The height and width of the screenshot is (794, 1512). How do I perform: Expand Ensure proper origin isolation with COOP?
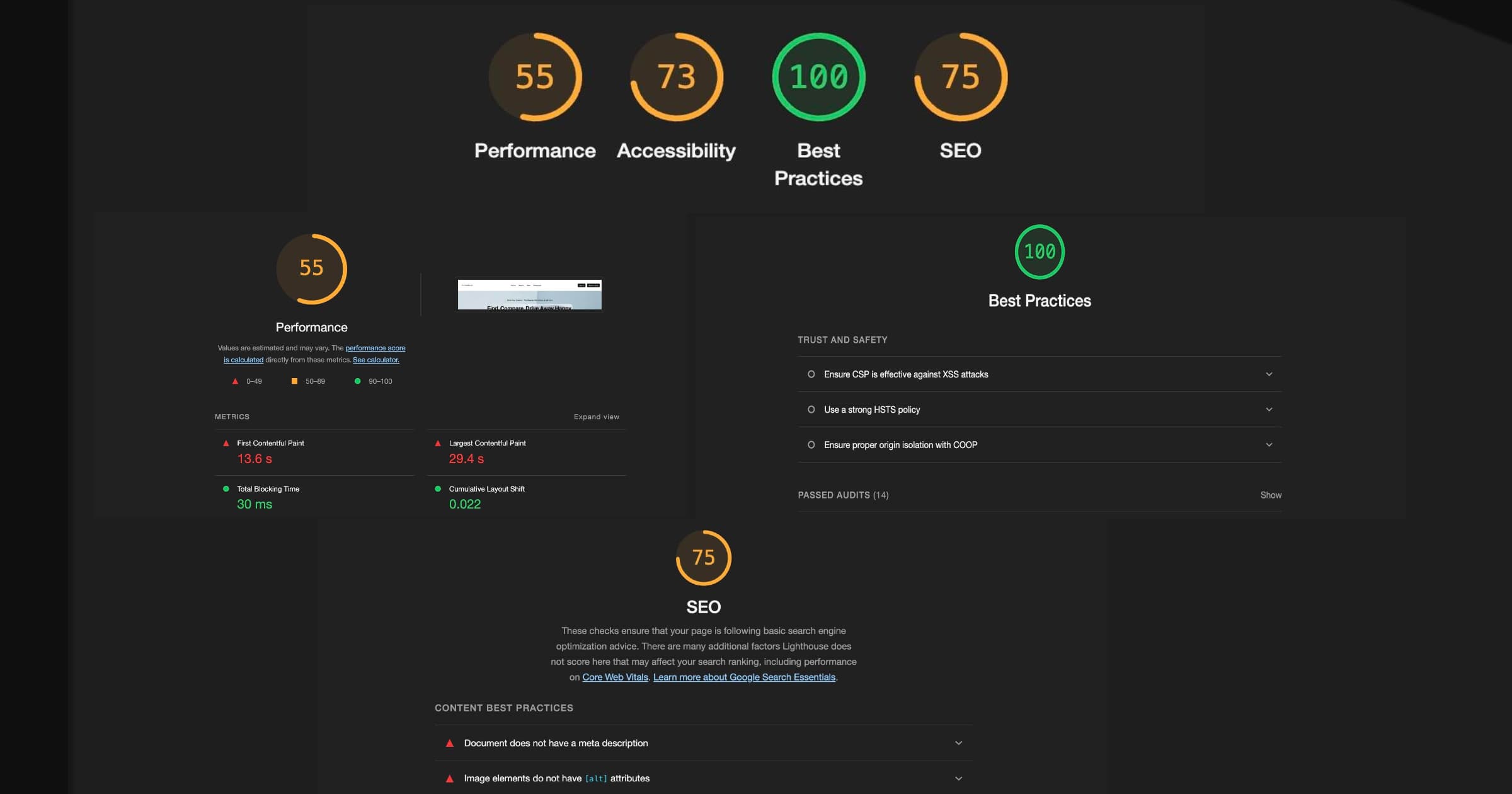point(1269,445)
